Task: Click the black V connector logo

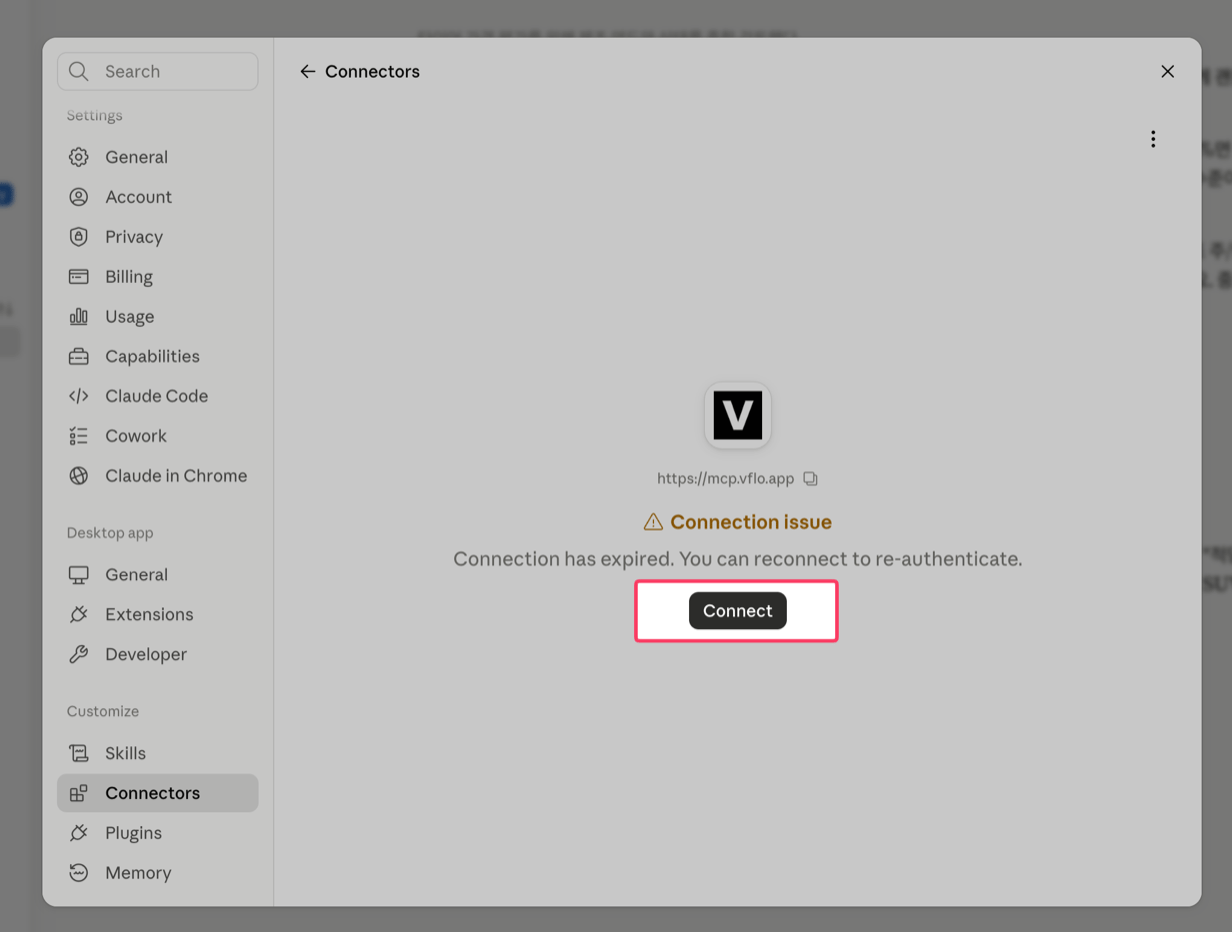Action: [x=738, y=415]
